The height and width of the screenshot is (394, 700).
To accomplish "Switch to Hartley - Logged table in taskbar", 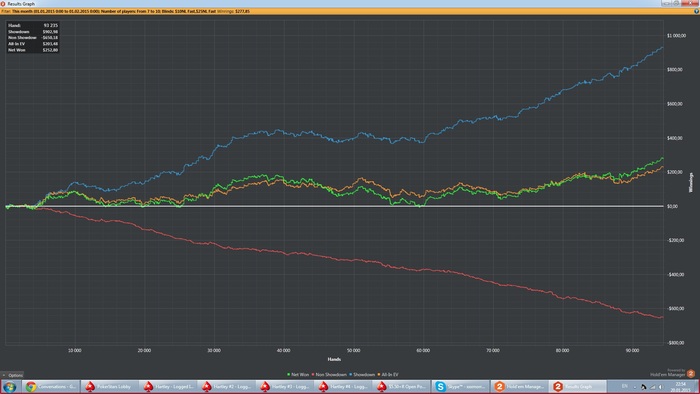I will click(x=168, y=386).
